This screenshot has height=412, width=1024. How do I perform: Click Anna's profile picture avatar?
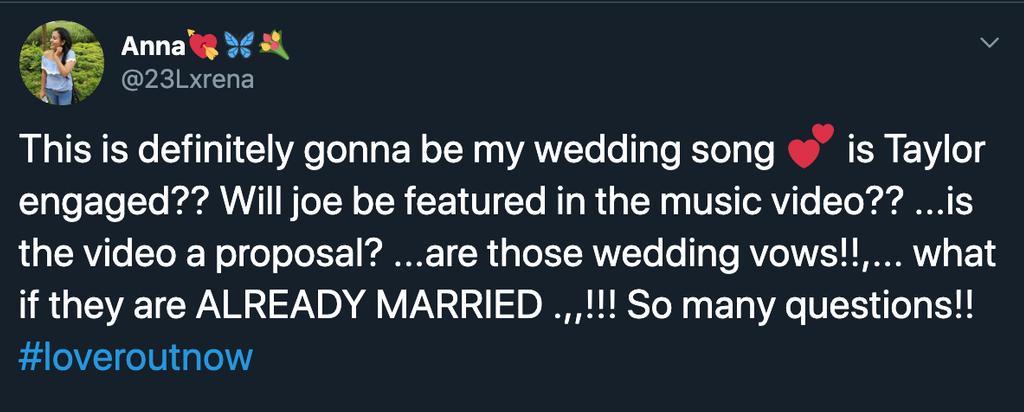[x=62, y=63]
